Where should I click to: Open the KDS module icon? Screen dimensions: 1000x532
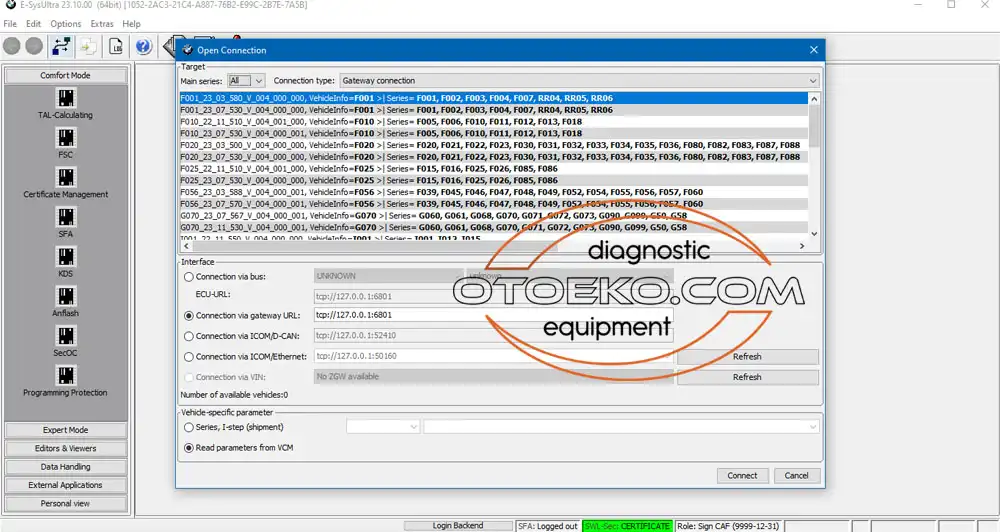pos(66,256)
